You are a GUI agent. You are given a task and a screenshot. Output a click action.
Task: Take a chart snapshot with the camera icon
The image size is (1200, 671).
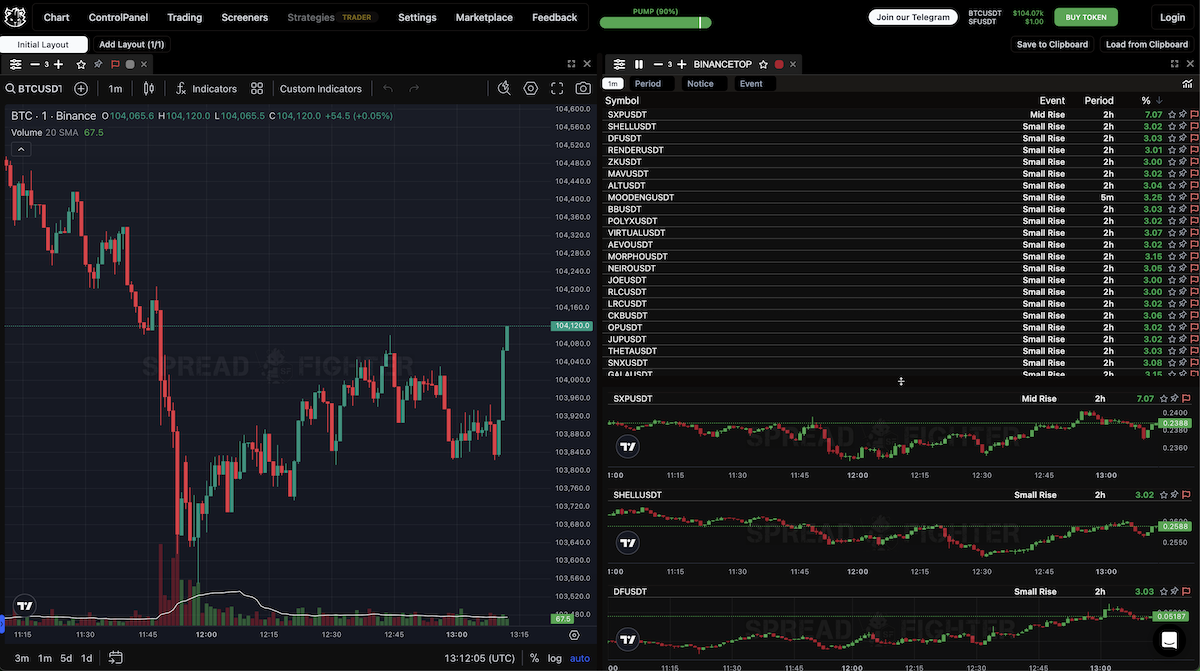pyautogui.click(x=583, y=89)
